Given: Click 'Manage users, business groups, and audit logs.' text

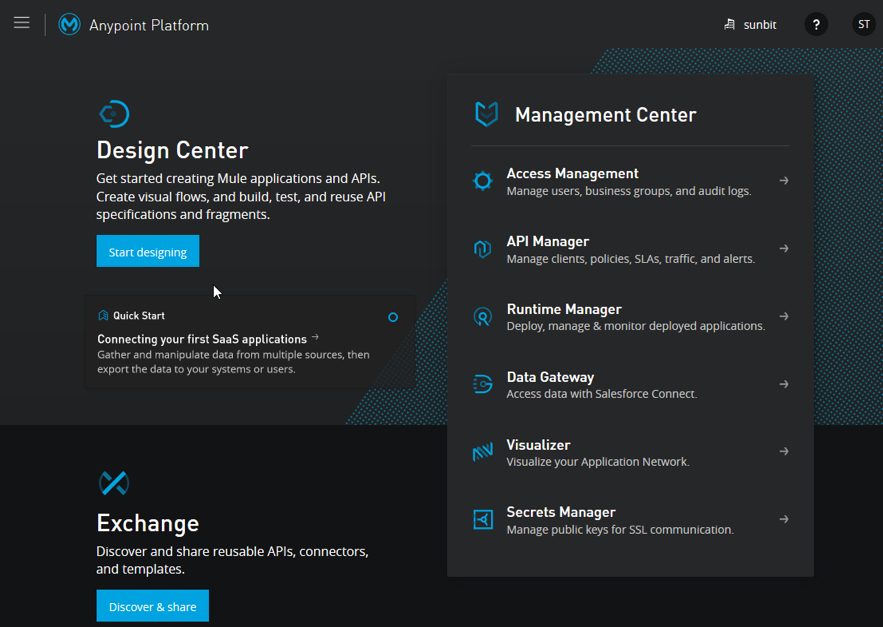Looking at the screenshot, I should 629,192.
